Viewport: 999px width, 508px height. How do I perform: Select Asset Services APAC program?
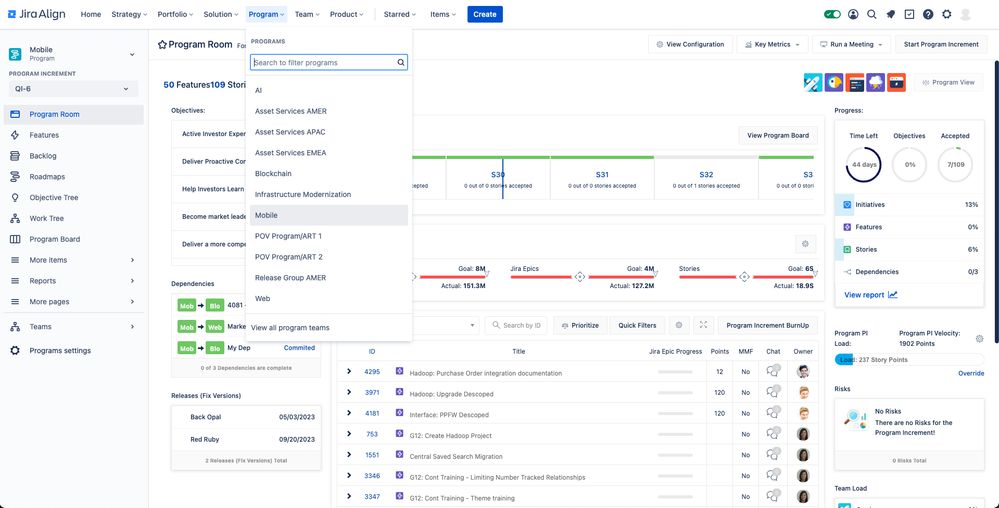[x=329, y=132]
